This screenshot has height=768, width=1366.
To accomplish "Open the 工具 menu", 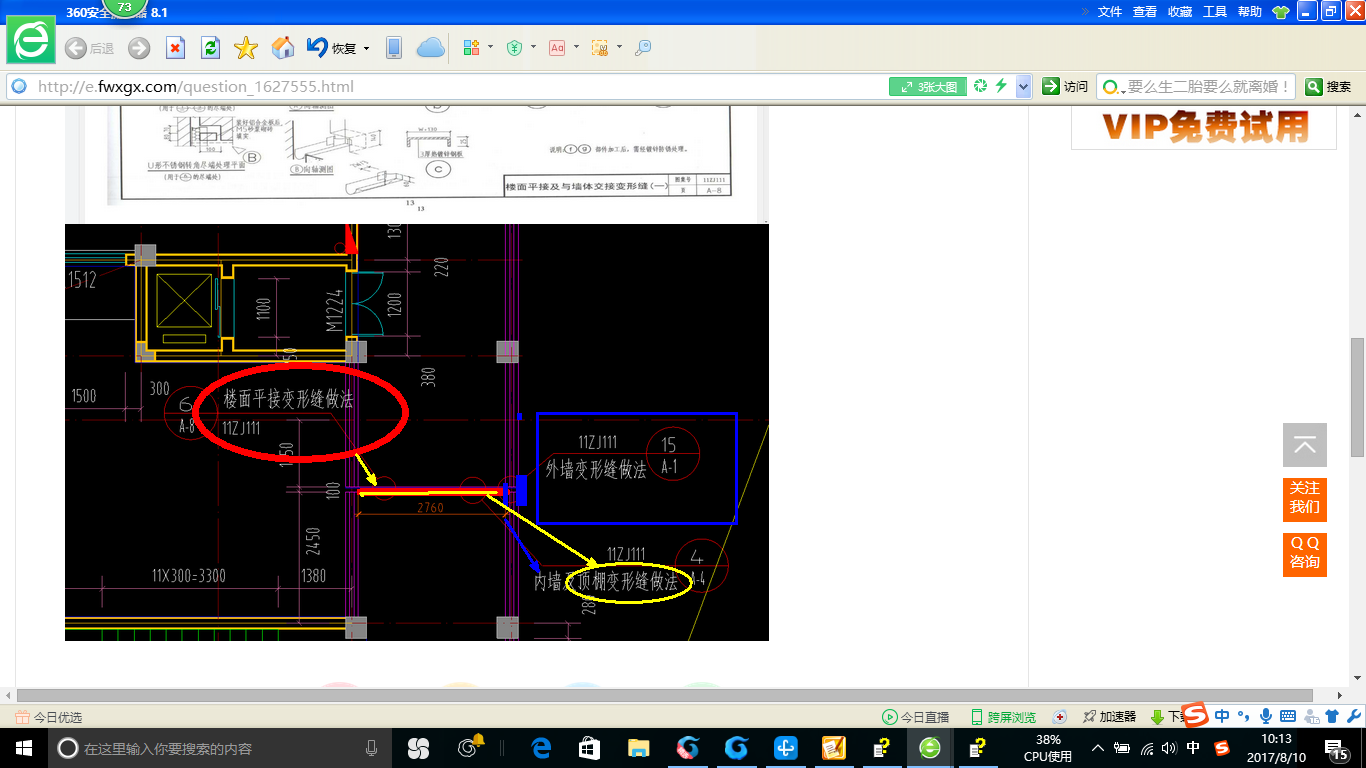I will [1215, 12].
